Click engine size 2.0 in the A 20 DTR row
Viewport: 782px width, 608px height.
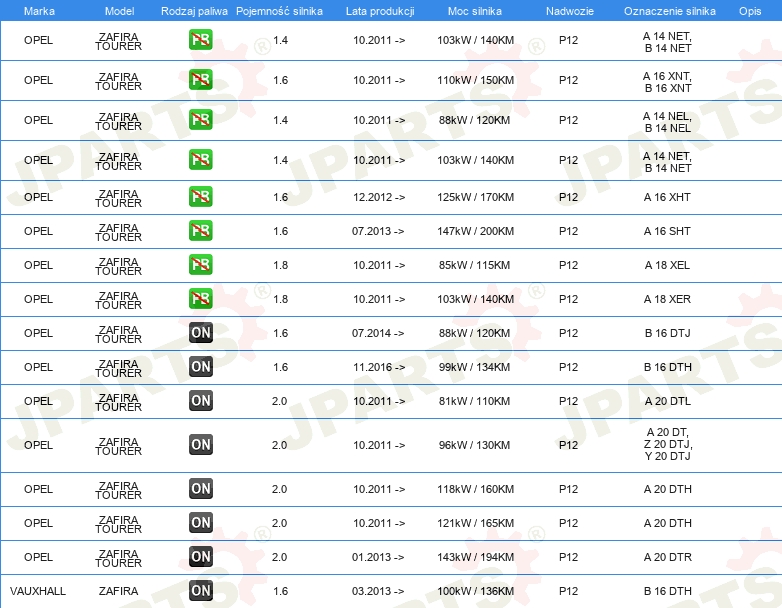click(x=279, y=557)
